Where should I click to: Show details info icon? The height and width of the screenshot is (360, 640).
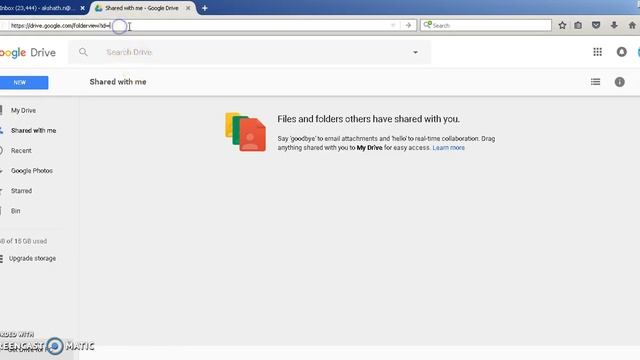pyautogui.click(x=620, y=82)
